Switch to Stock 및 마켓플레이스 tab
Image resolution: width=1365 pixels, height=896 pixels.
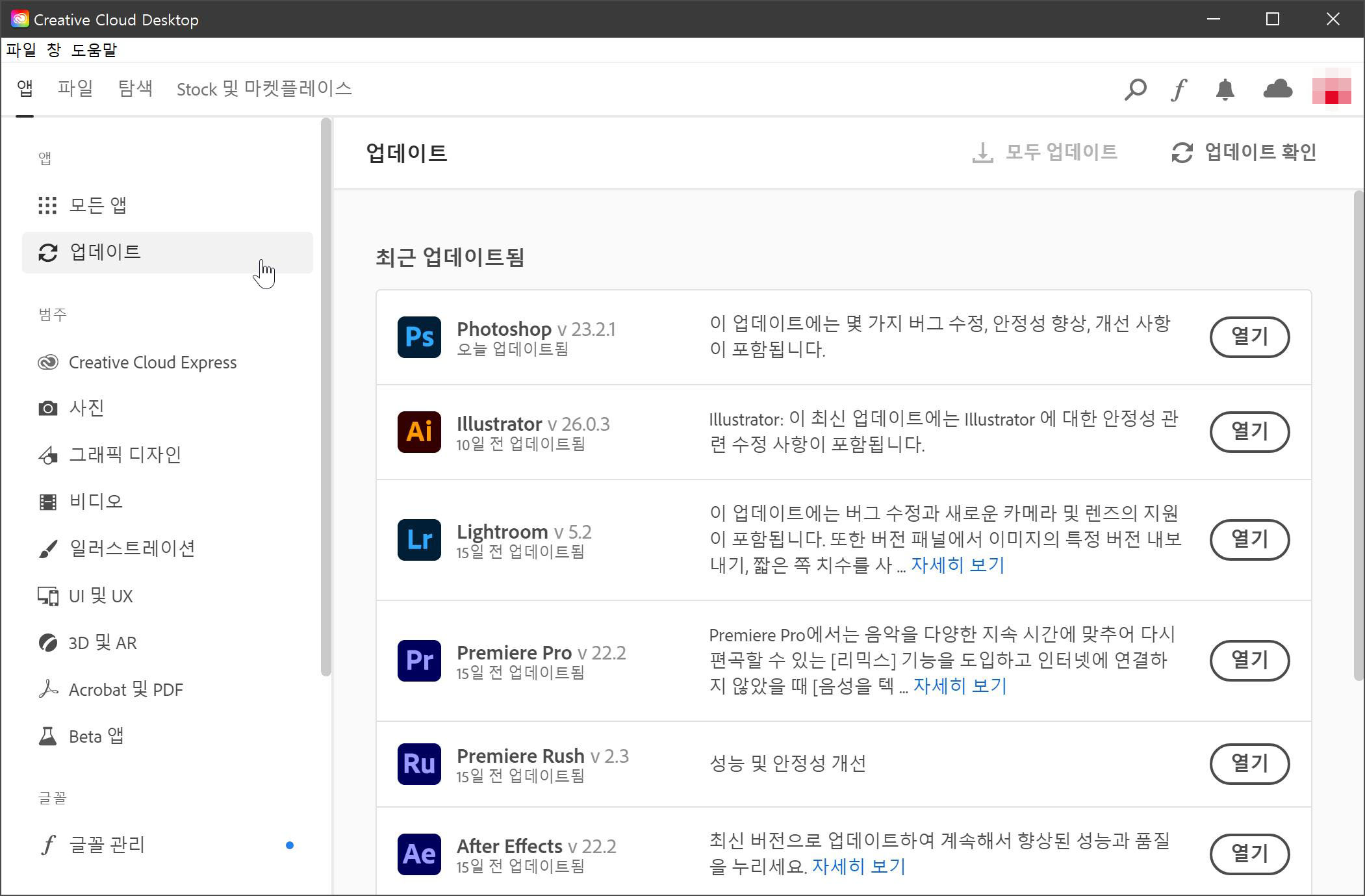[x=264, y=88]
